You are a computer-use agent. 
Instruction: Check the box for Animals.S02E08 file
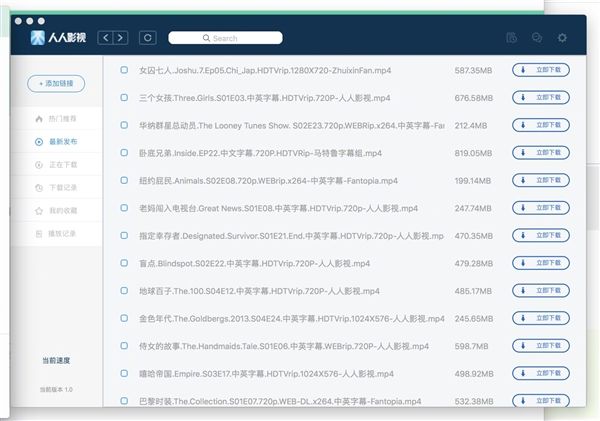point(124,180)
